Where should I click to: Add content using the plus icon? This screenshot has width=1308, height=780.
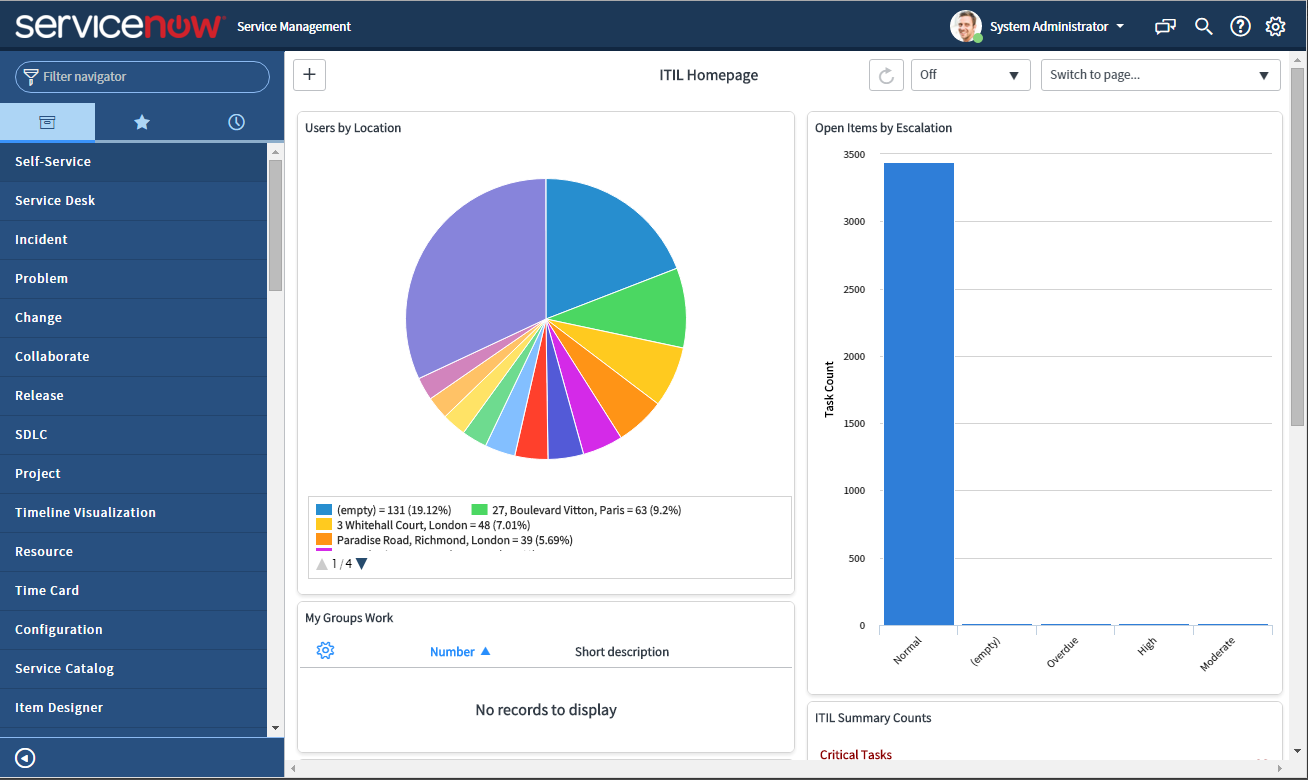309,74
